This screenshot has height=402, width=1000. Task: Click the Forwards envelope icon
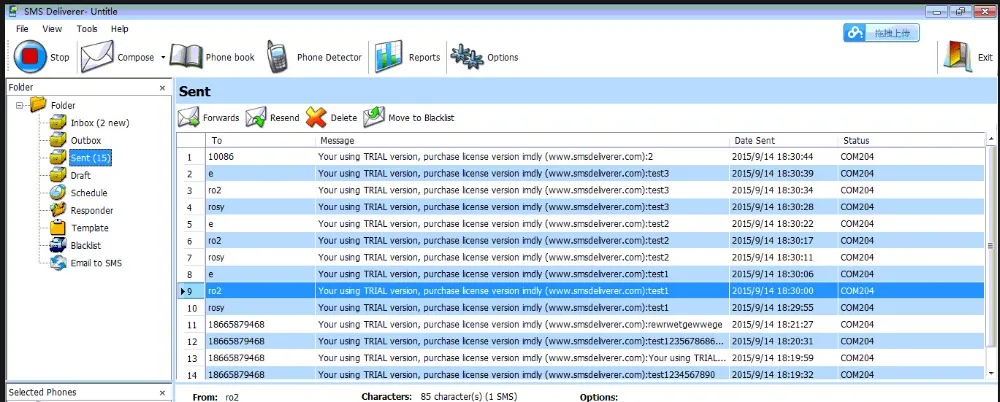(x=189, y=117)
